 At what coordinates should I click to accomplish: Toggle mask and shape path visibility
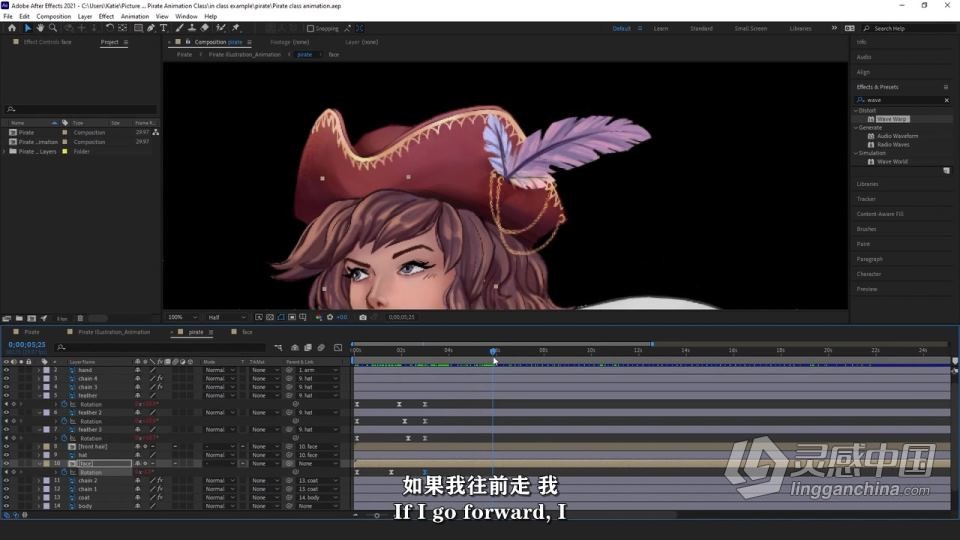(281, 317)
